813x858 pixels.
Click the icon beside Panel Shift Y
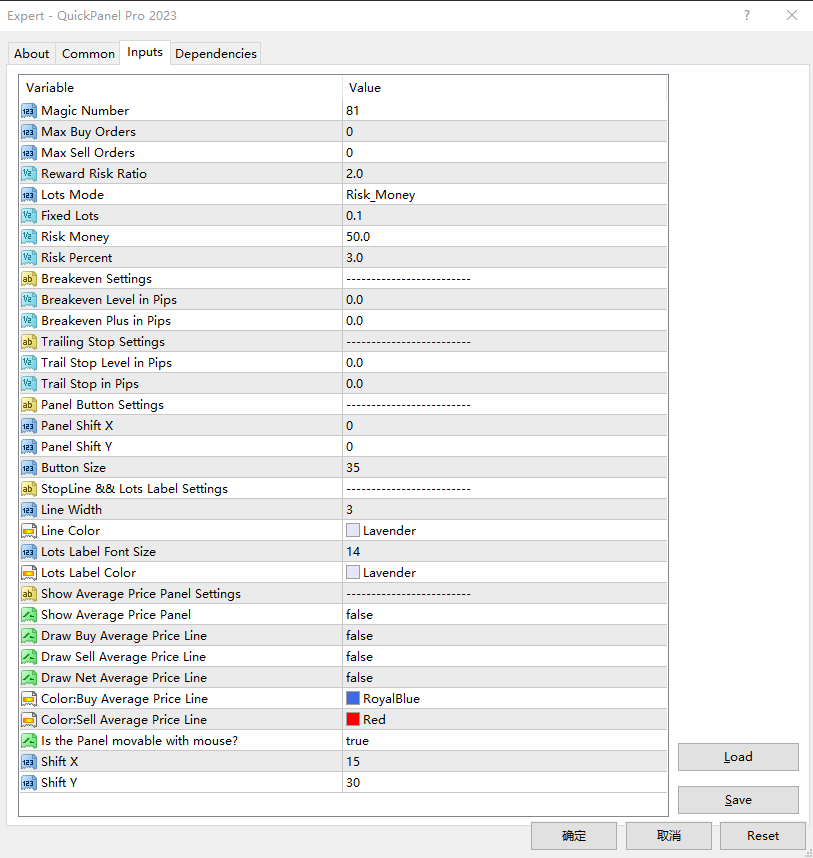click(29, 447)
